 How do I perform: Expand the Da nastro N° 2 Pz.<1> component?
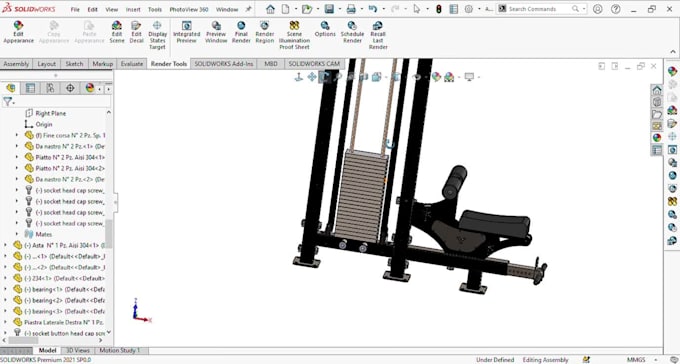(x=17, y=146)
